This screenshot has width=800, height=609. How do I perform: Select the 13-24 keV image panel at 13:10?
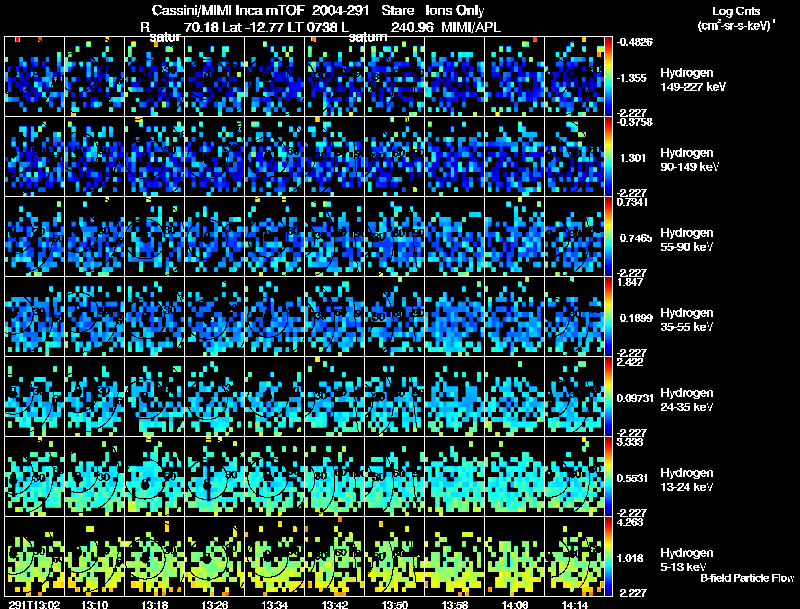(94, 476)
